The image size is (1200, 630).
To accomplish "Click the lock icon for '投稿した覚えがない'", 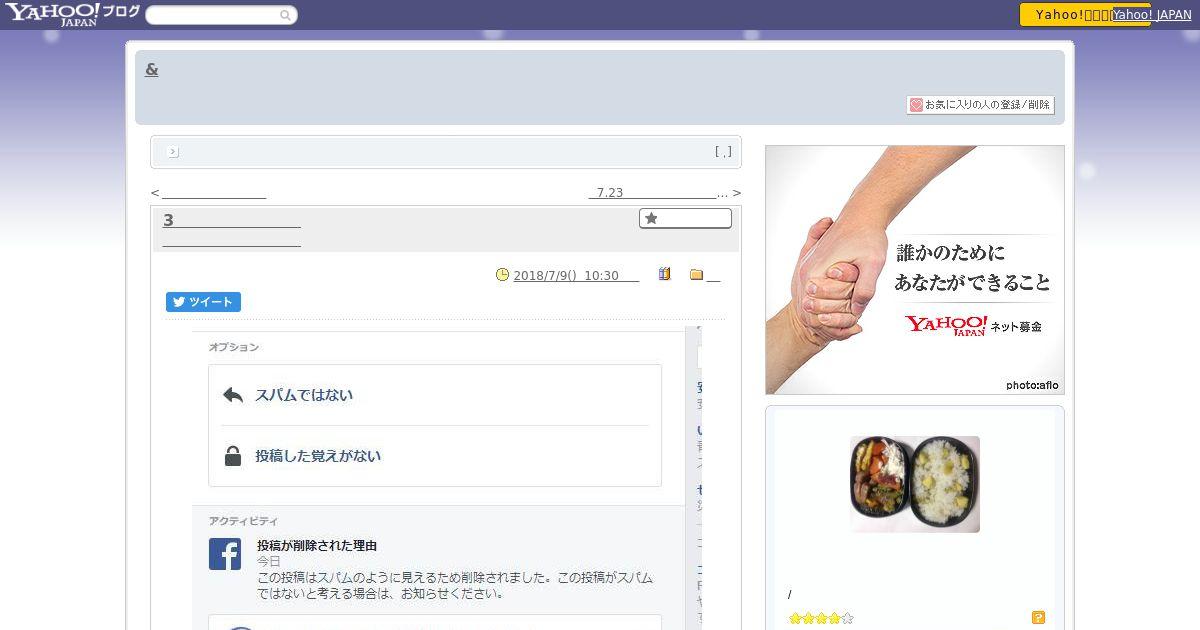I will (x=233, y=456).
